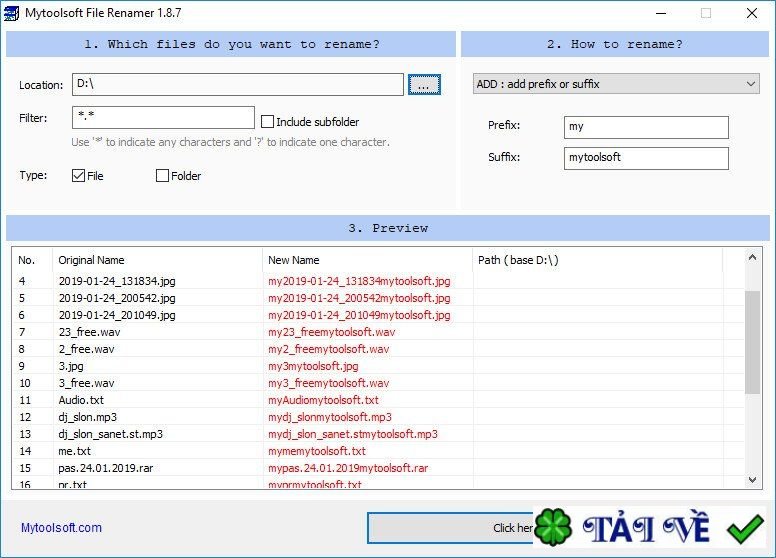Select original file 2_free.wav
776x558 pixels.
coord(86,349)
